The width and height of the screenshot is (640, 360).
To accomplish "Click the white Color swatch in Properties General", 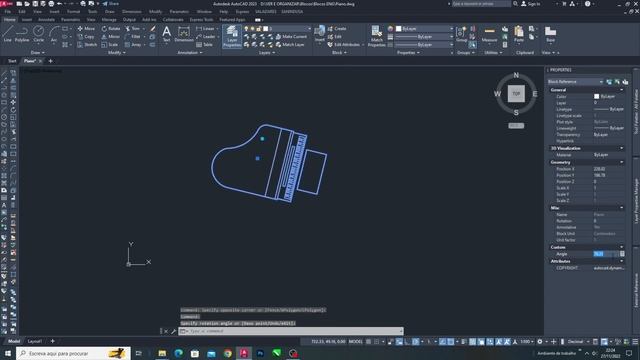I will point(596,96).
